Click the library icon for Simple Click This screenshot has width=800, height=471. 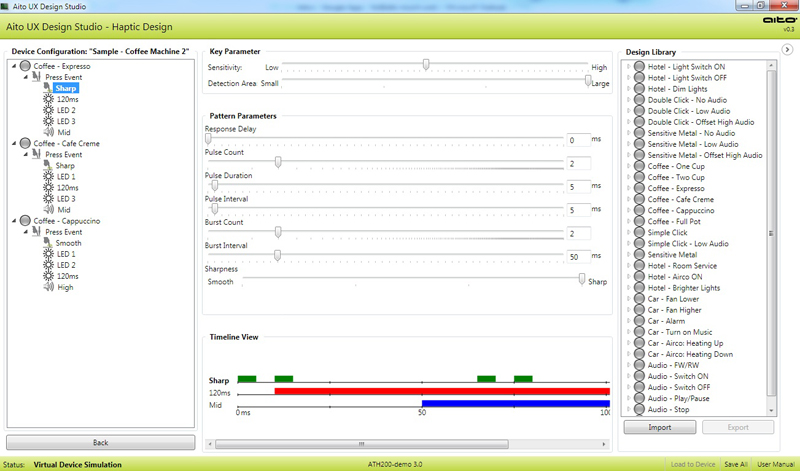(639, 232)
